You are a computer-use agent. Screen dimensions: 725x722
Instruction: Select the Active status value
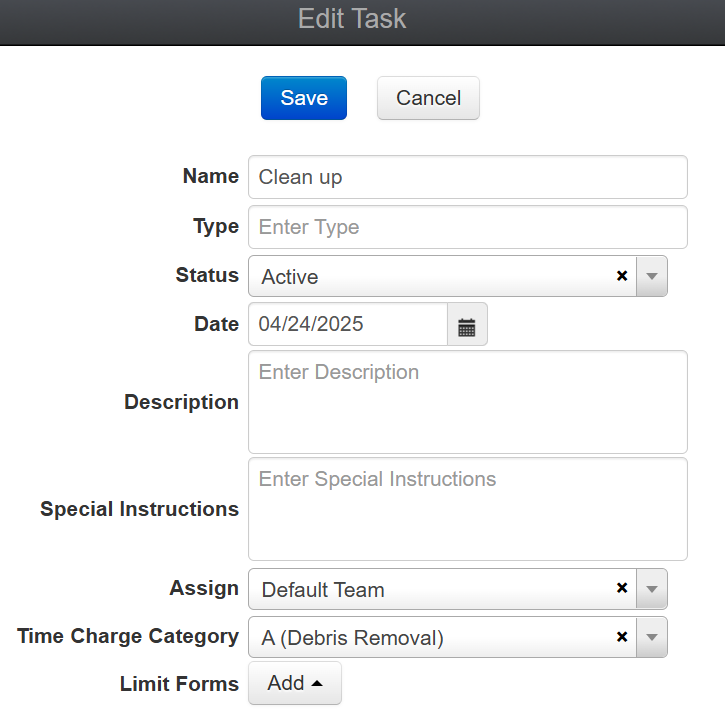[x=290, y=277]
